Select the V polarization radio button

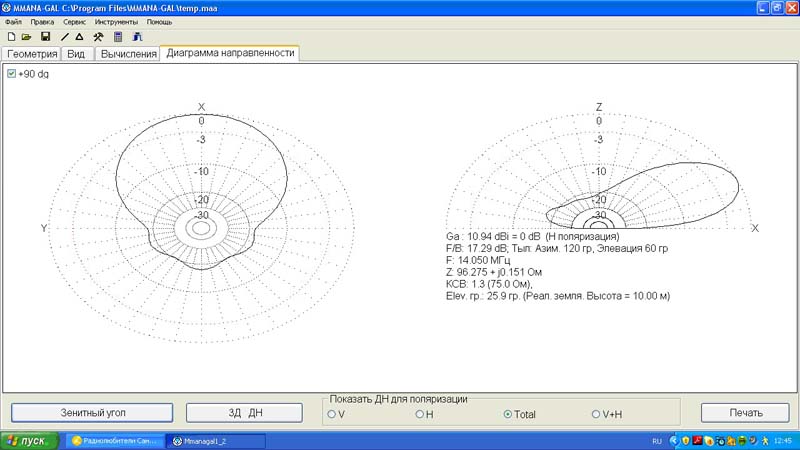[x=332, y=413]
